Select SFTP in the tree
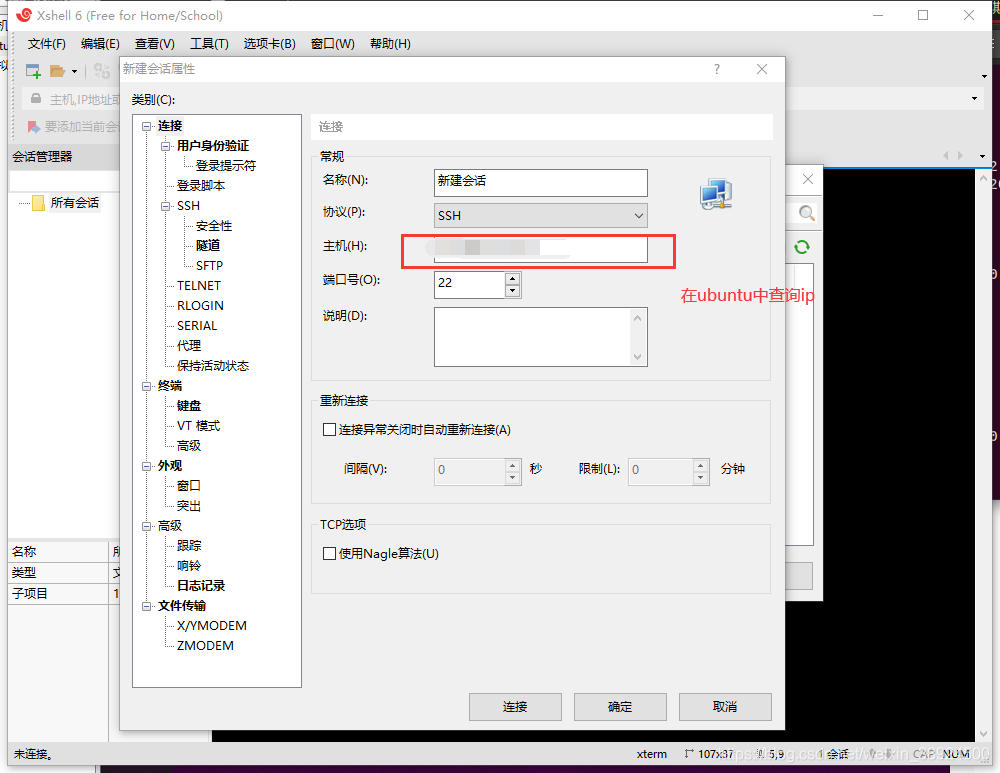Viewport: 1000px width, 773px height. pyautogui.click(x=209, y=266)
